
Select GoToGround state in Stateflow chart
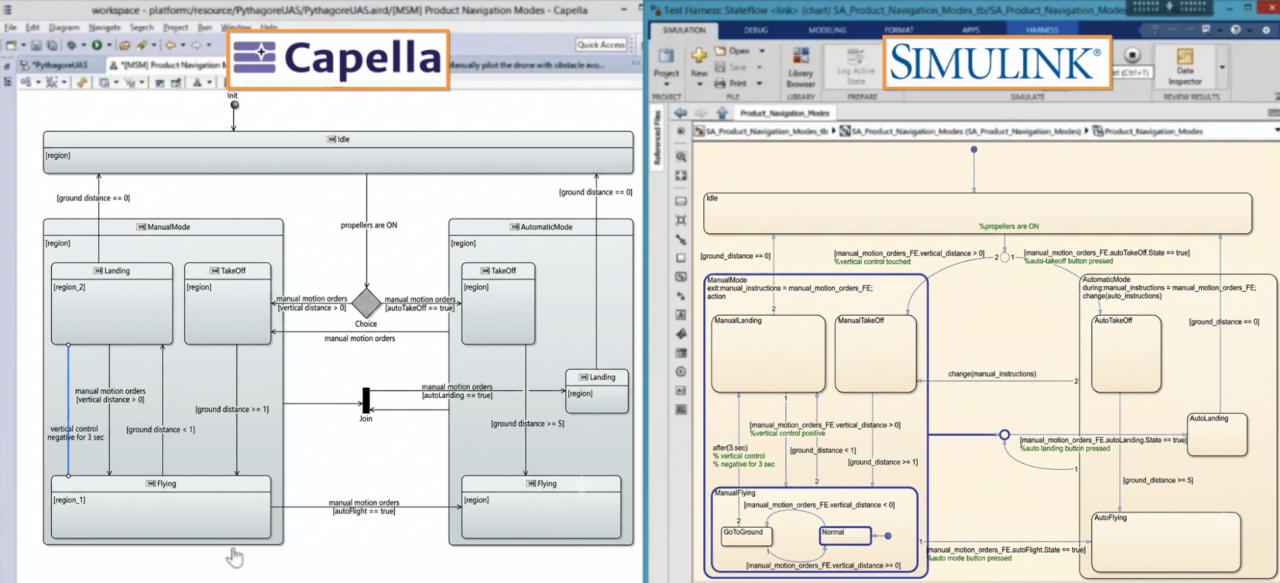[745, 535]
